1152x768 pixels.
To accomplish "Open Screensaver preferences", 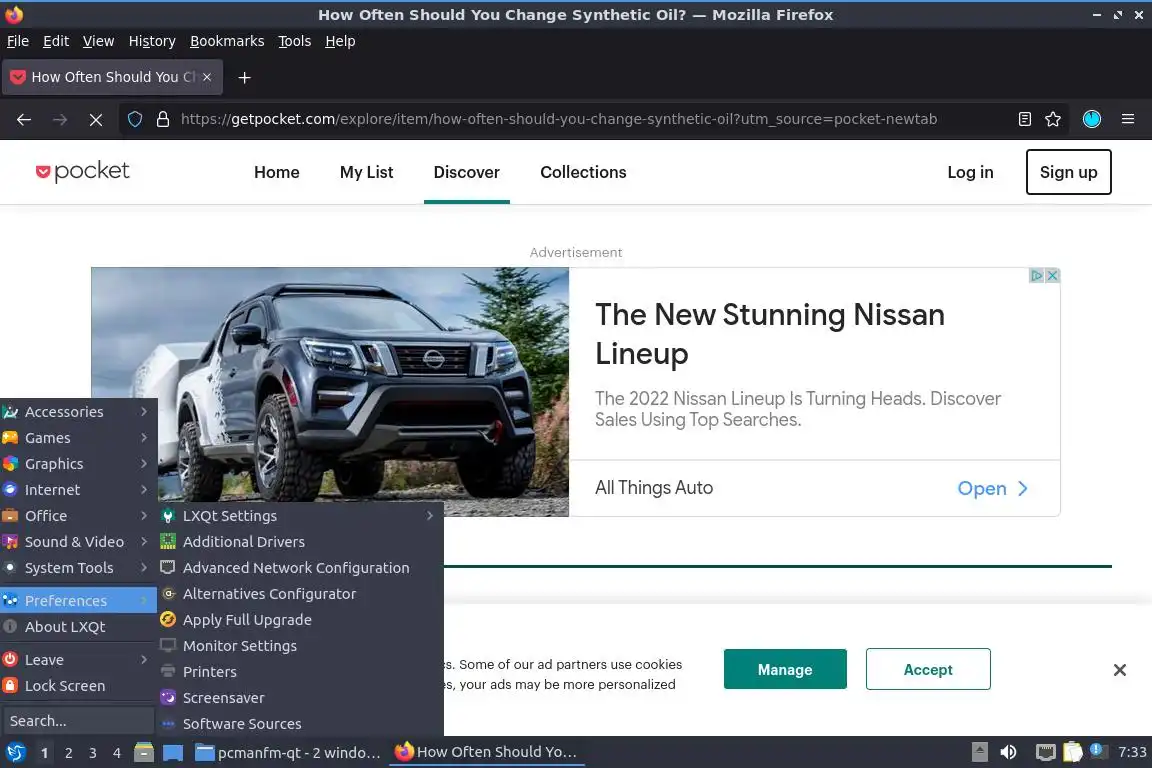I will coord(300,697).
